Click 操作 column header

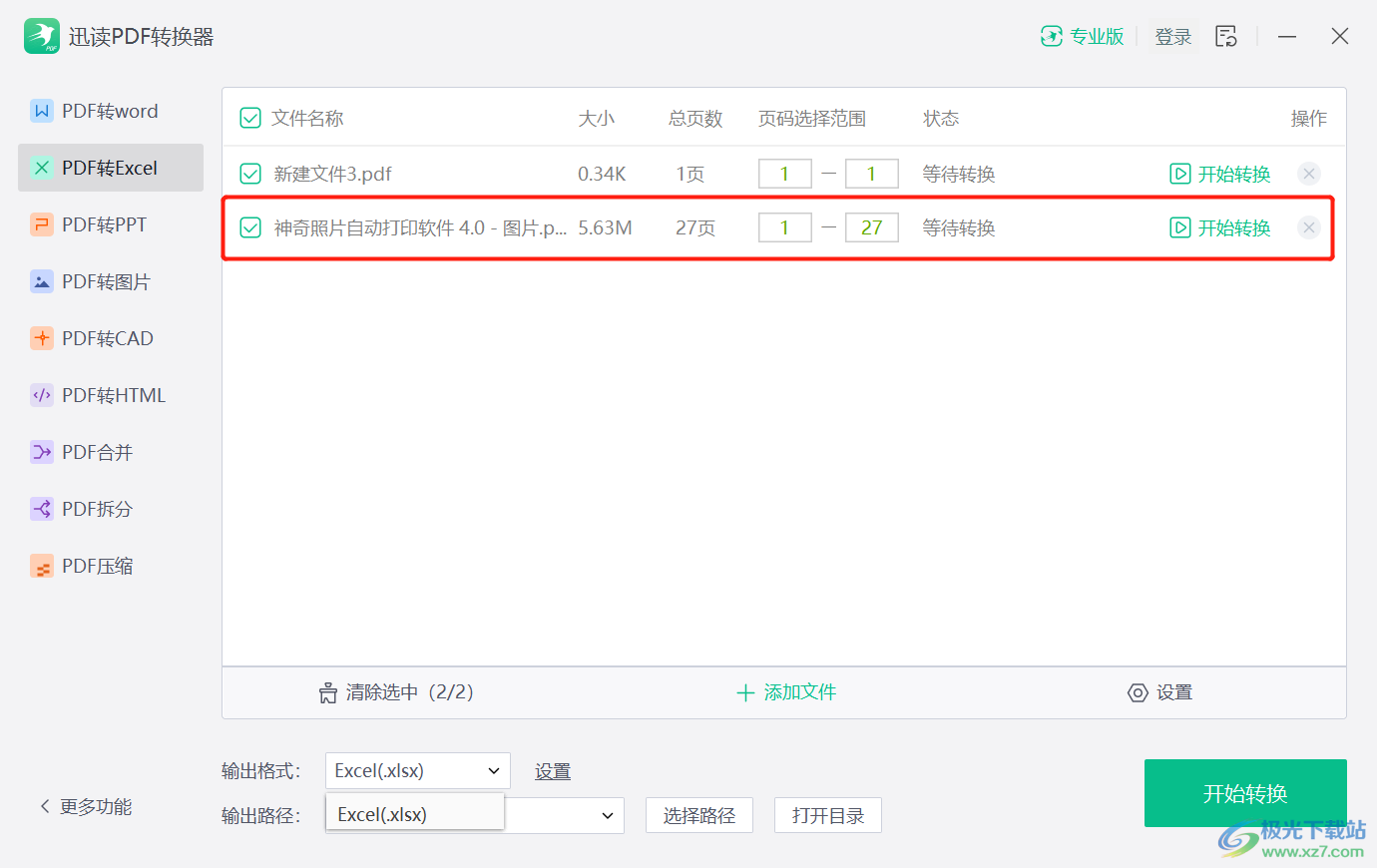click(x=1309, y=119)
